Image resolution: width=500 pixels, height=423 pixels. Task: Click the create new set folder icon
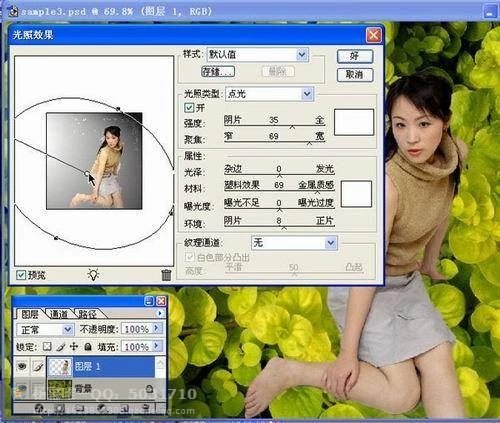(x=79, y=408)
